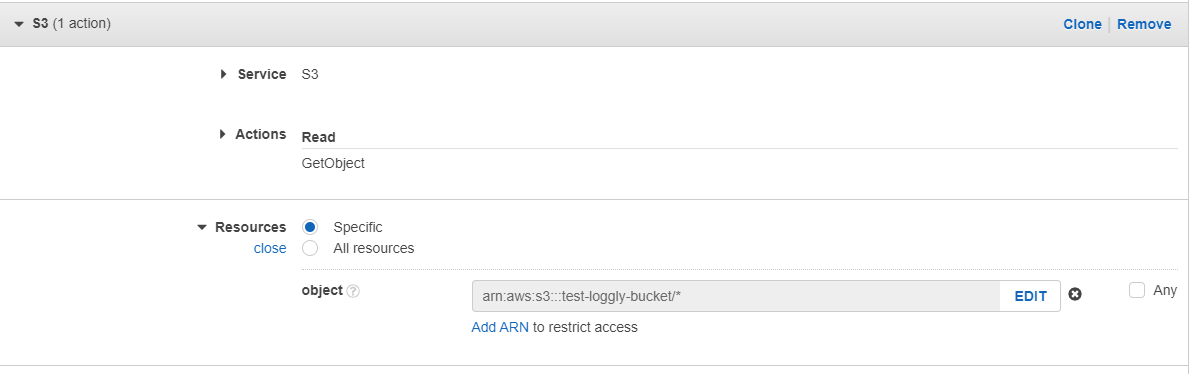Image resolution: width=1191 pixels, height=374 pixels.
Task: Click the close link under Resources
Action: (x=270, y=248)
